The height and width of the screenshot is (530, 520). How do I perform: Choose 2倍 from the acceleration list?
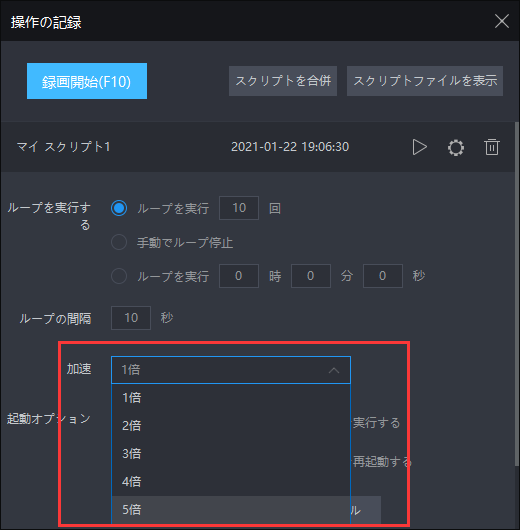pyautogui.click(x=231, y=426)
